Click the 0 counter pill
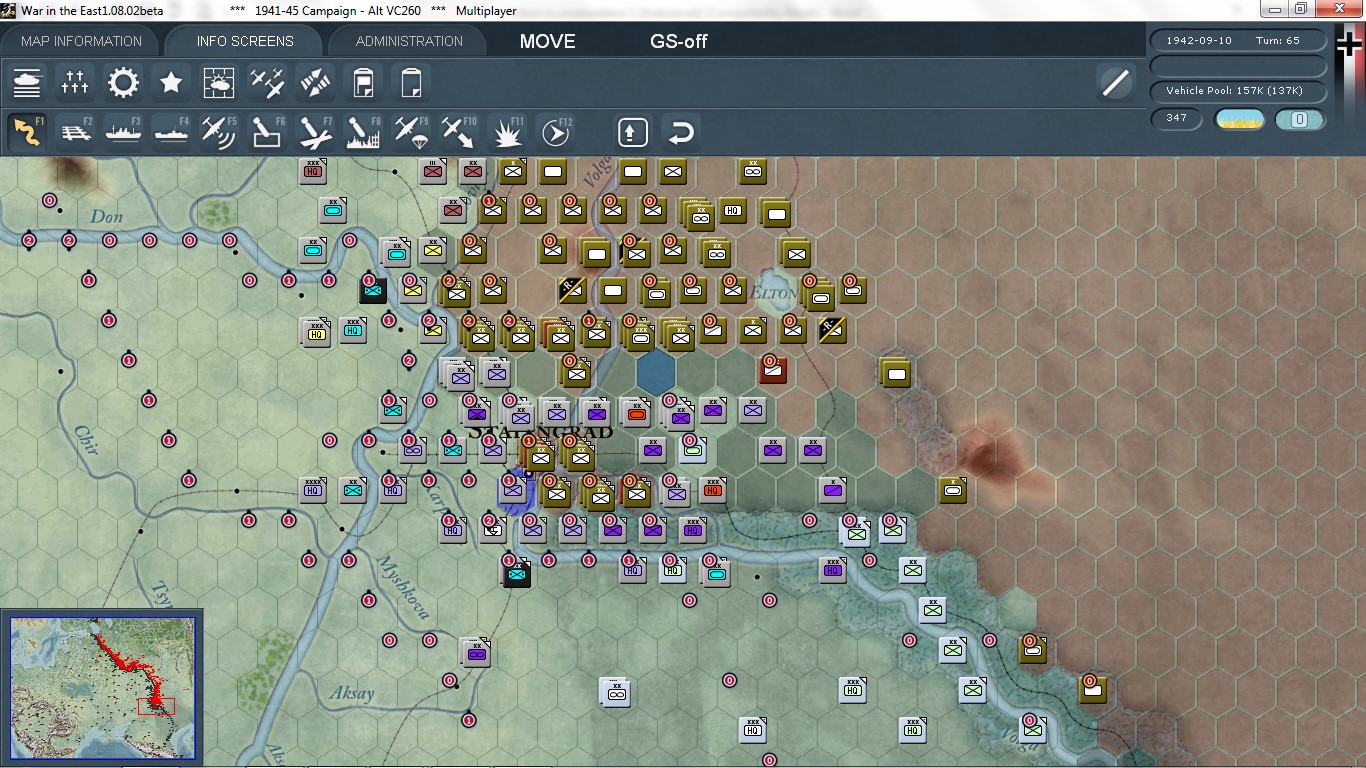The width and height of the screenshot is (1366, 768). click(x=1300, y=119)
